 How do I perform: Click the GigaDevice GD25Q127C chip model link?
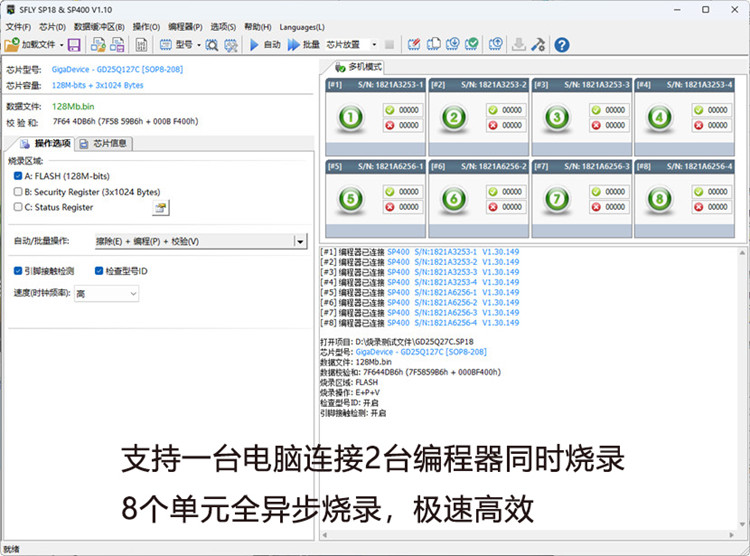click(x=117, y=69)
